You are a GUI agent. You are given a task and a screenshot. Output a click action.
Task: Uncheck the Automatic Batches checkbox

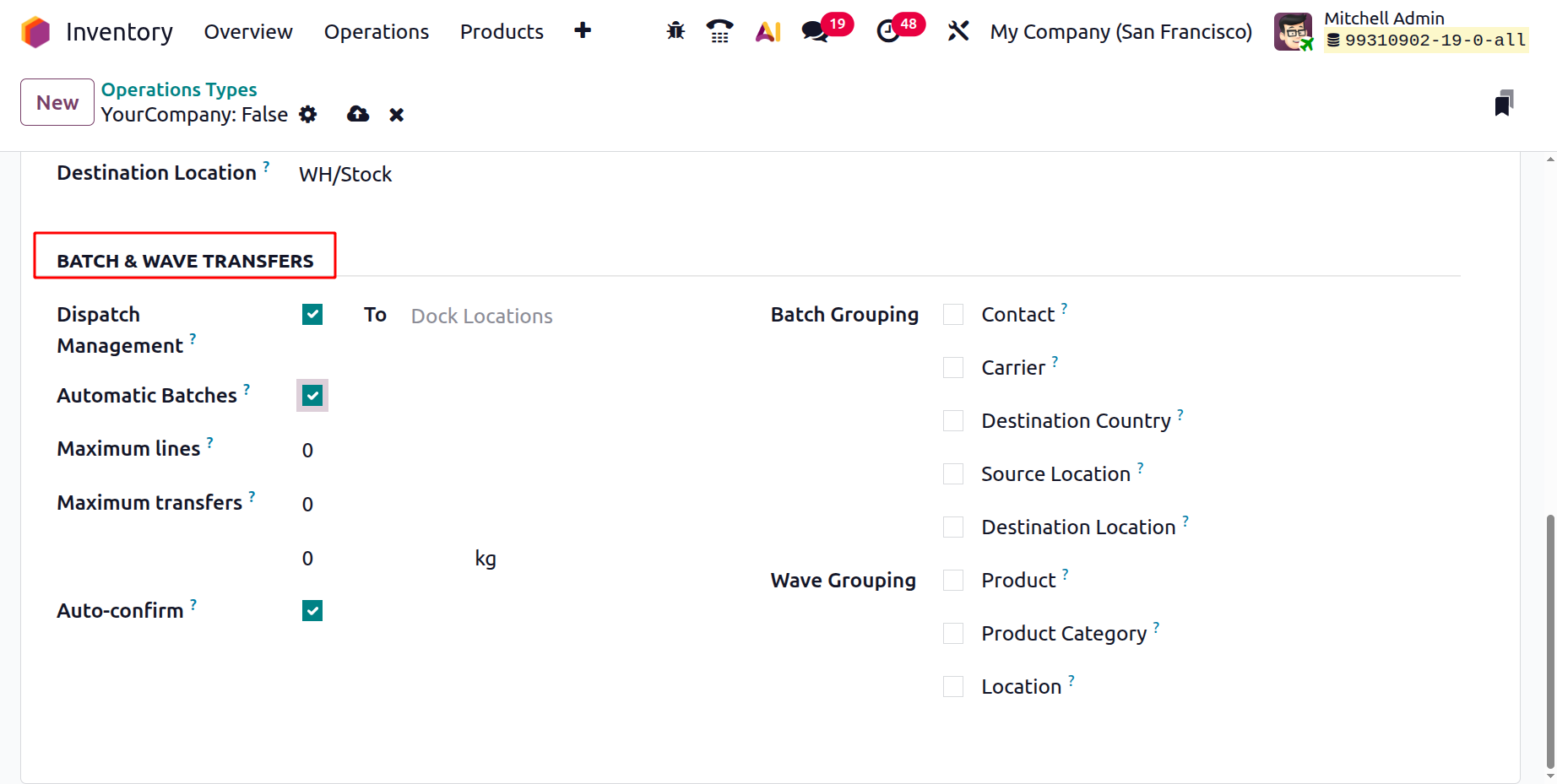312,396
